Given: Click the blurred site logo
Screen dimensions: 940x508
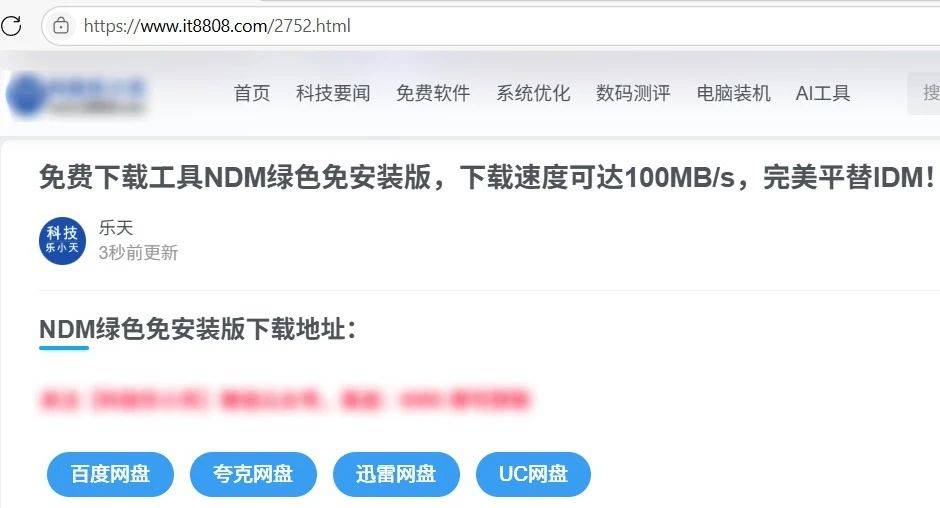Looking at the screenshot, I should tap(76, 94).
